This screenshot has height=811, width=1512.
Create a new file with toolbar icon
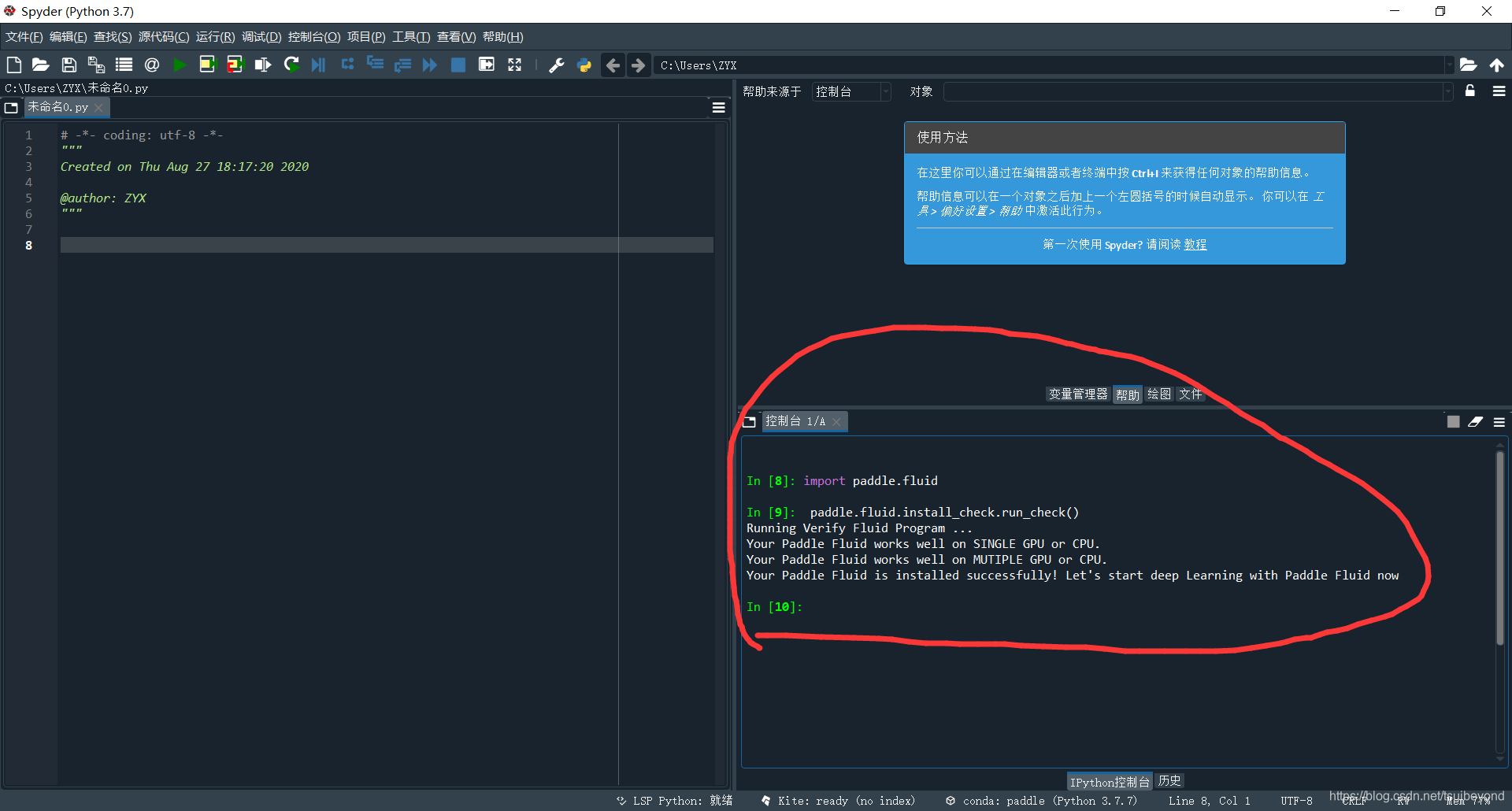pos(13,65)
